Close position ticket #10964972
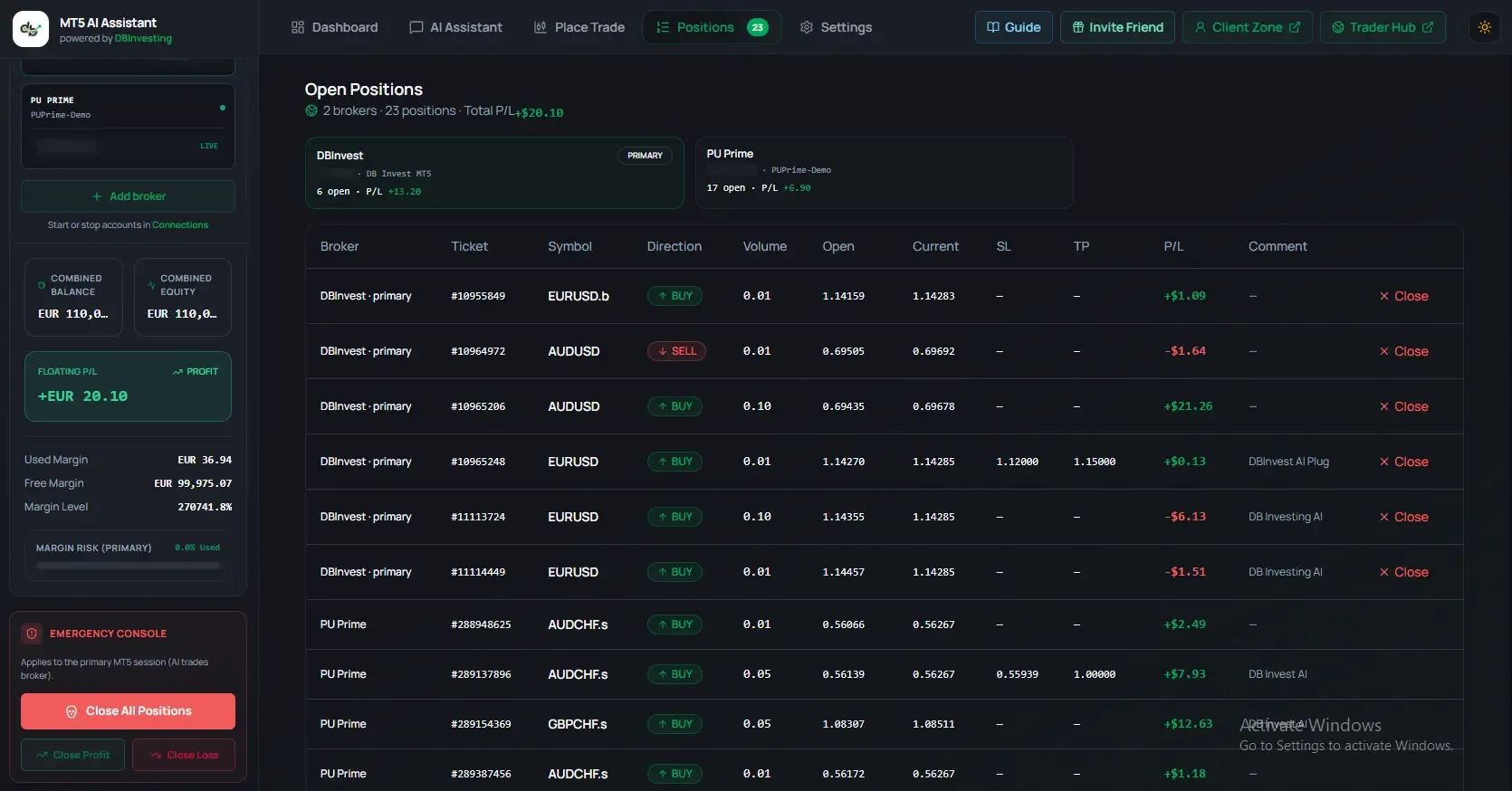This screenshot has height=791, width=1512. tap(1403, 351)
